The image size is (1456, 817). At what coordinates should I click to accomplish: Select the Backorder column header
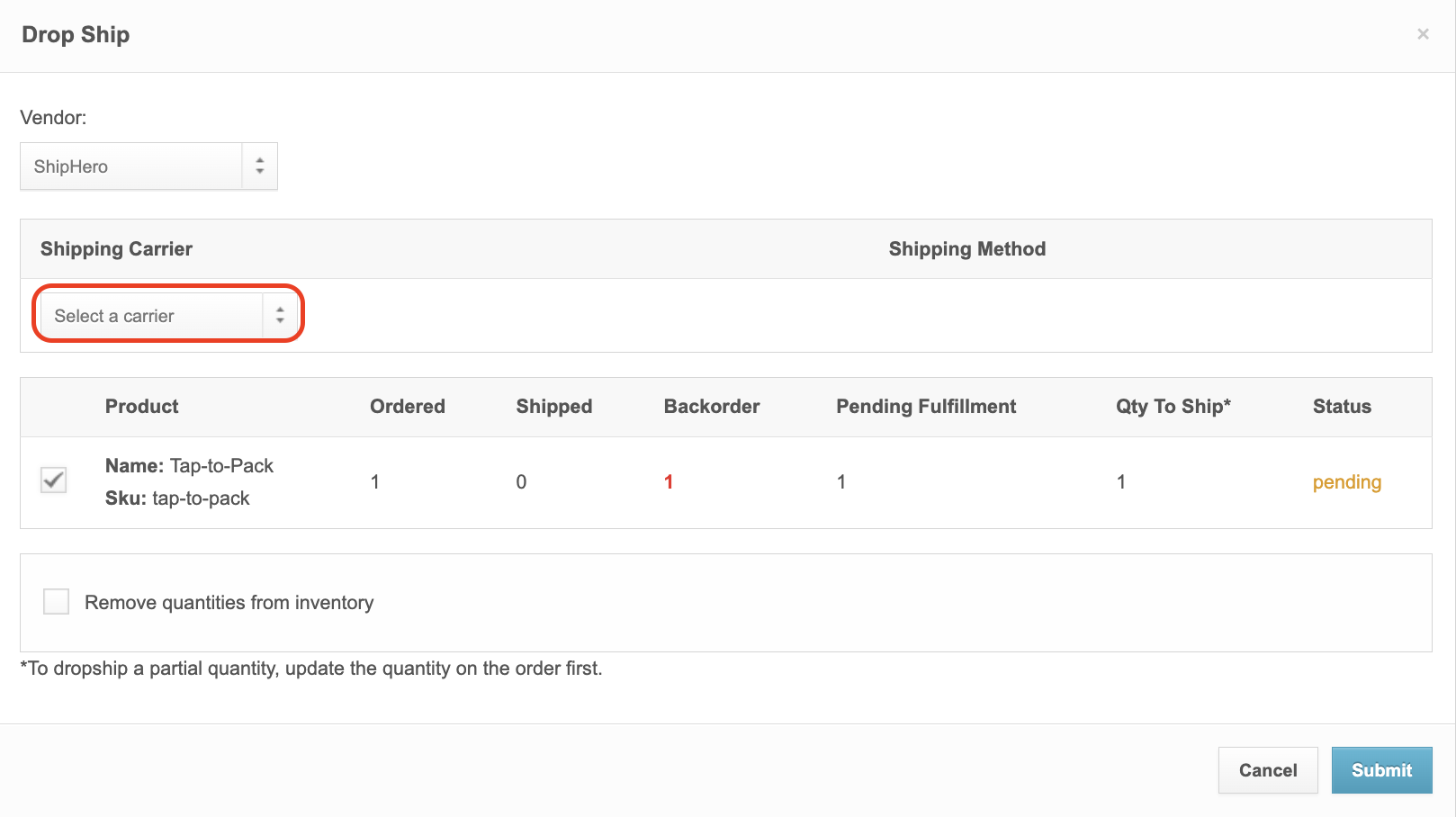[x=711, y=407]
